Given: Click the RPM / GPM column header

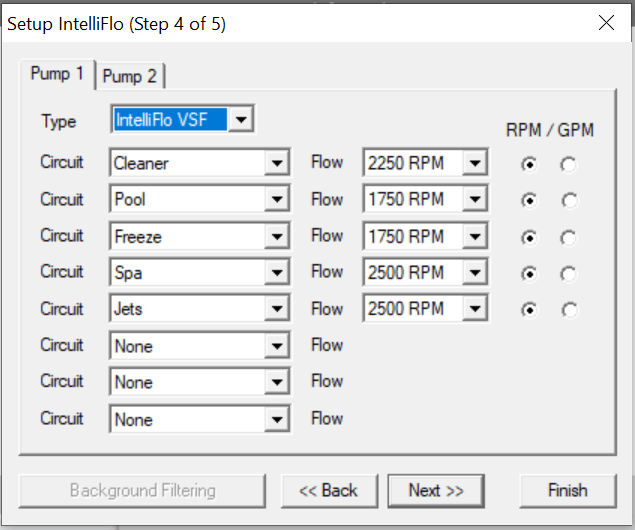Looking at the screenshot, I should pos(550,130).
